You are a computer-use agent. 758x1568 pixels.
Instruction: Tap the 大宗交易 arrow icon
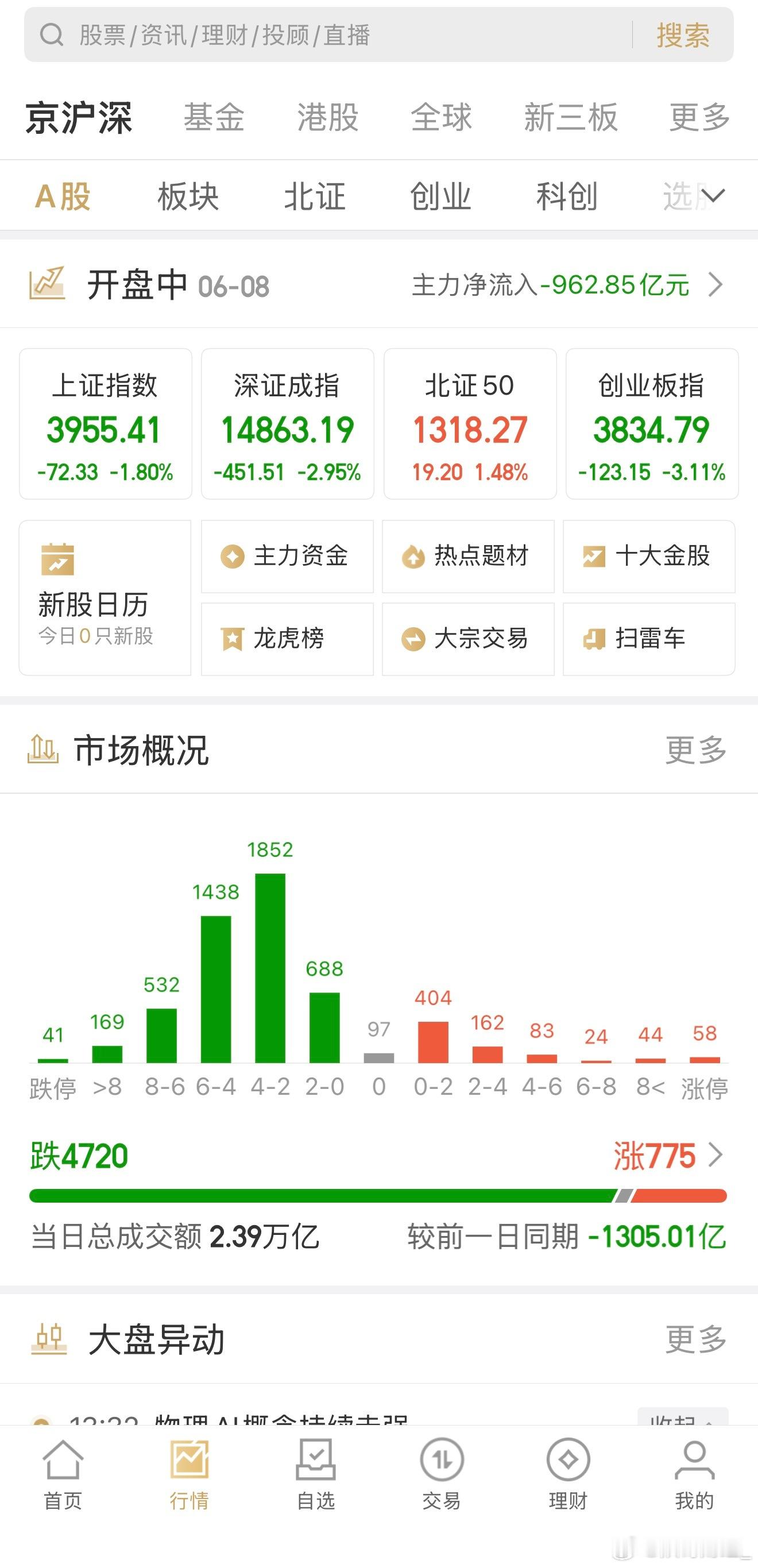coord(413,639)
